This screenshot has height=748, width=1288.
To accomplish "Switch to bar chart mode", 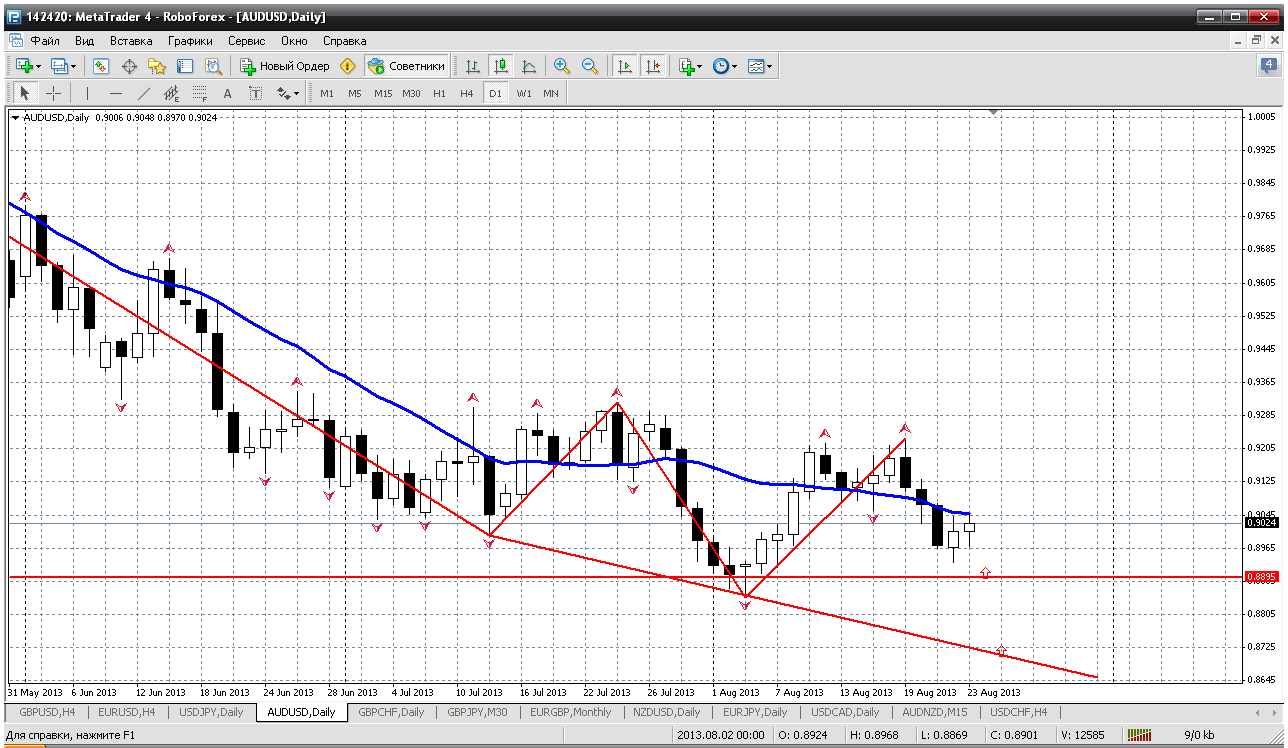I will click(473, 66).
